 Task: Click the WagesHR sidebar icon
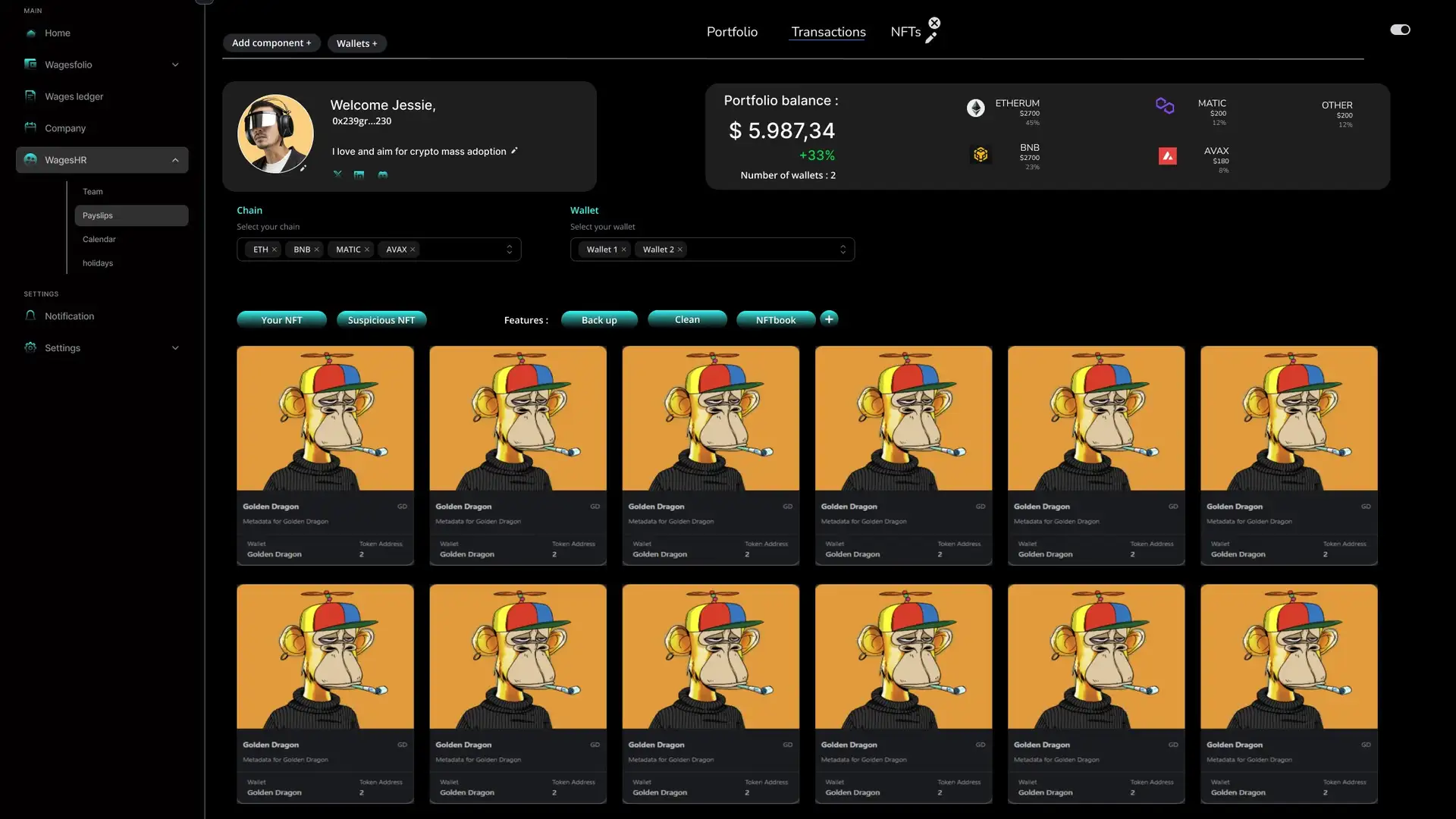(30, 159)
